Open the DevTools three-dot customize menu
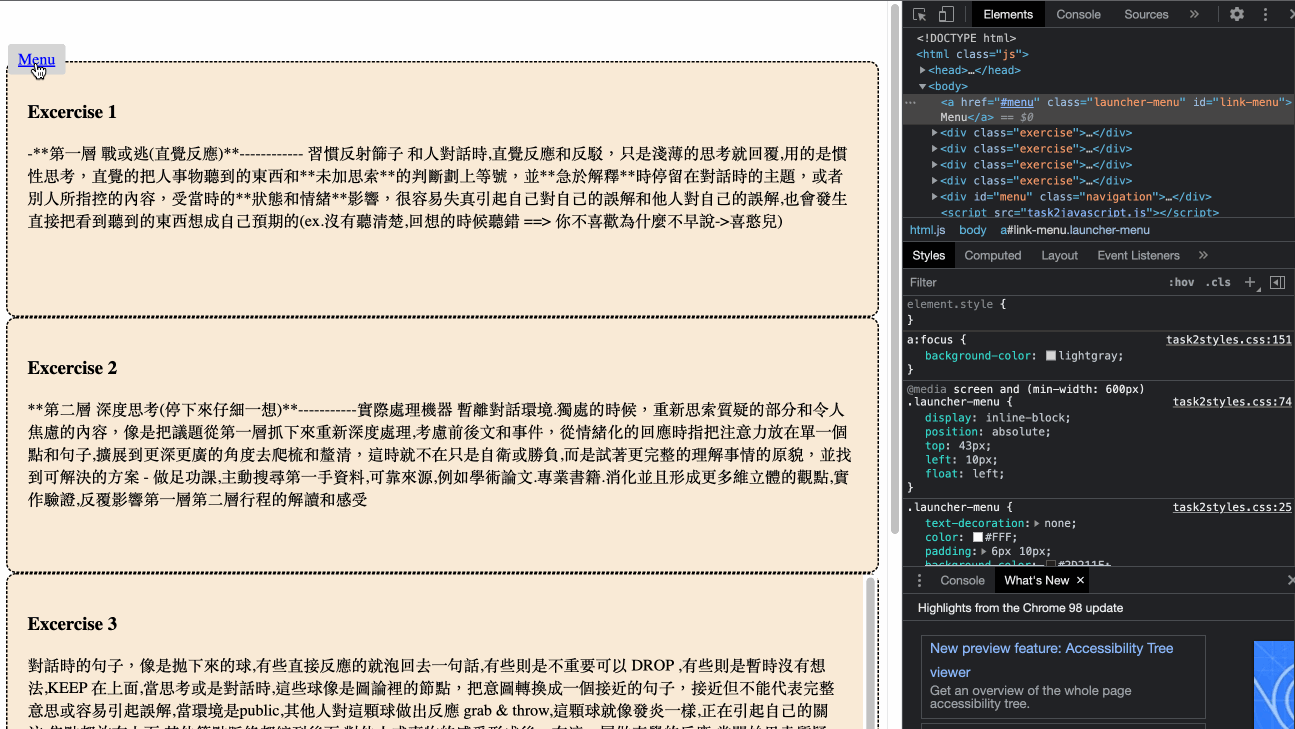 pos(1266,14)
